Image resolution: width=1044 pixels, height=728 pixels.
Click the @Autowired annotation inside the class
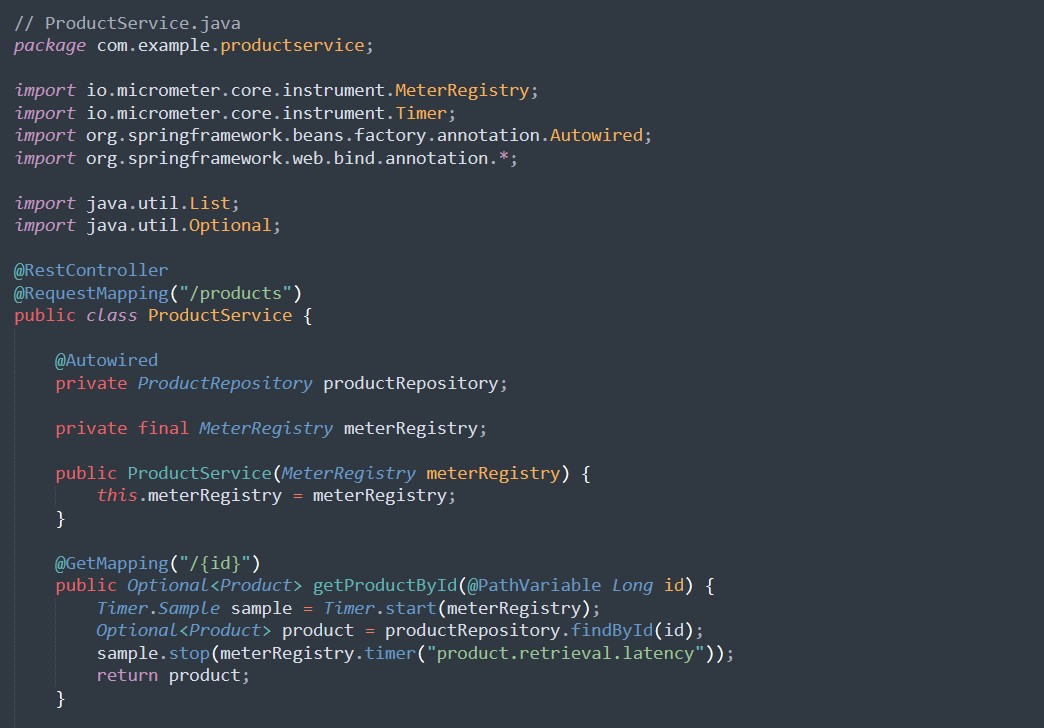click(106, 360)
